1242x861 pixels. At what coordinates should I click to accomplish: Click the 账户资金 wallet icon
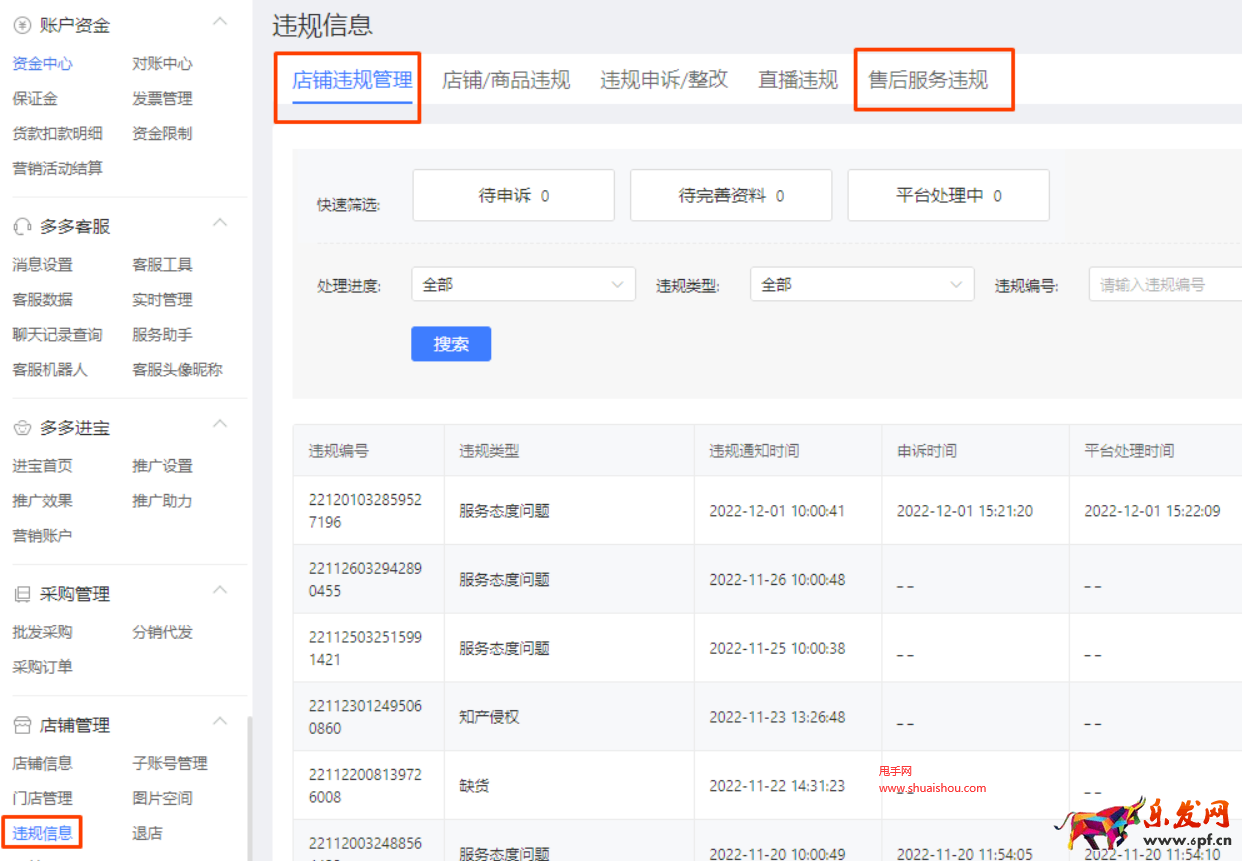point(22,24)
